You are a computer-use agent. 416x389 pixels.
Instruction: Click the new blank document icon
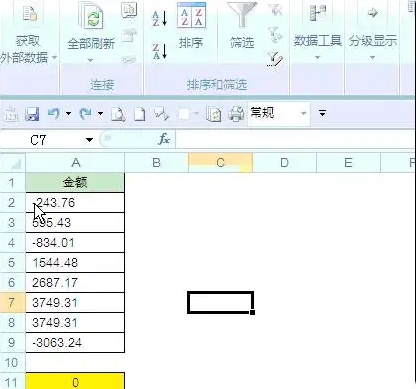pyautogui.click(x=140, y=114)
